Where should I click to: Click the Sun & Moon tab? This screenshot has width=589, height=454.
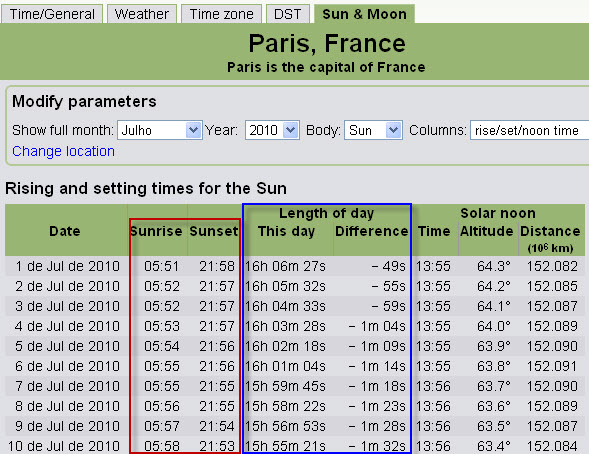(364, 14)
